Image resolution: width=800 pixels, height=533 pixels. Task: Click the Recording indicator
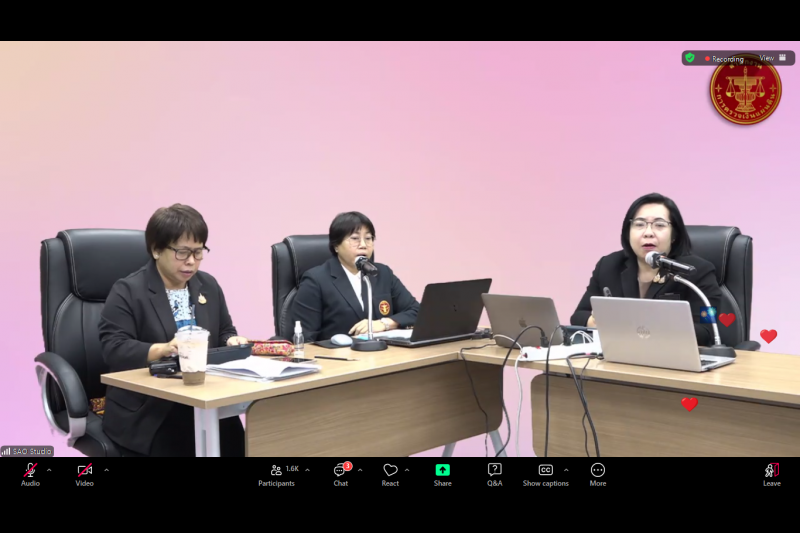pos(724,59)
